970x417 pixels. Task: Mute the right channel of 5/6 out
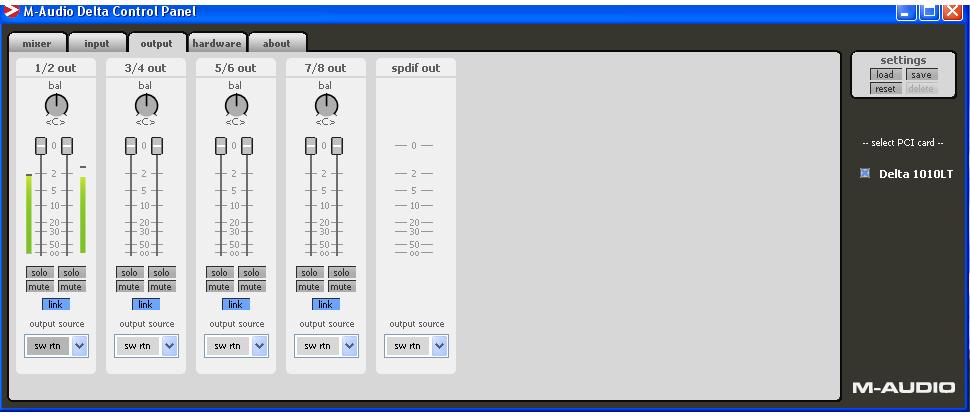tap(252, 287)
